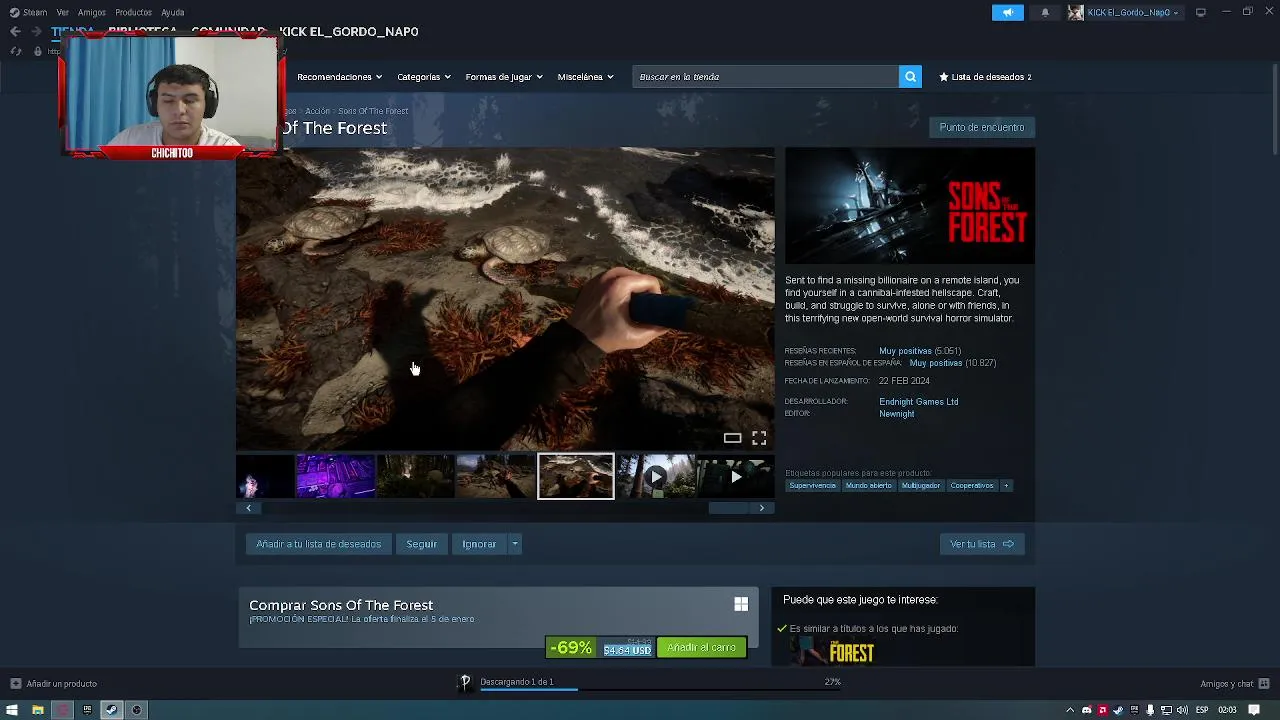Viewport: 1280px width, 720px height.
Task: Open the Windows Start menu
Action: point(12,710)
